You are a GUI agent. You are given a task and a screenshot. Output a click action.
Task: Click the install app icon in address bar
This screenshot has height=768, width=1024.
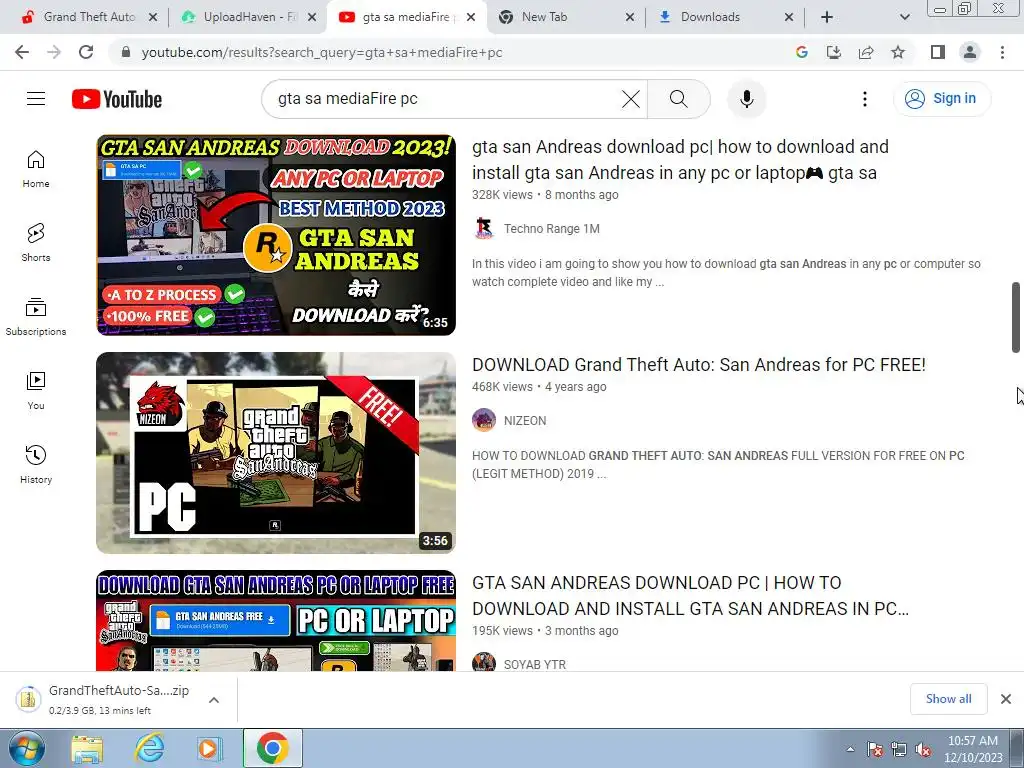coord(834,52)
